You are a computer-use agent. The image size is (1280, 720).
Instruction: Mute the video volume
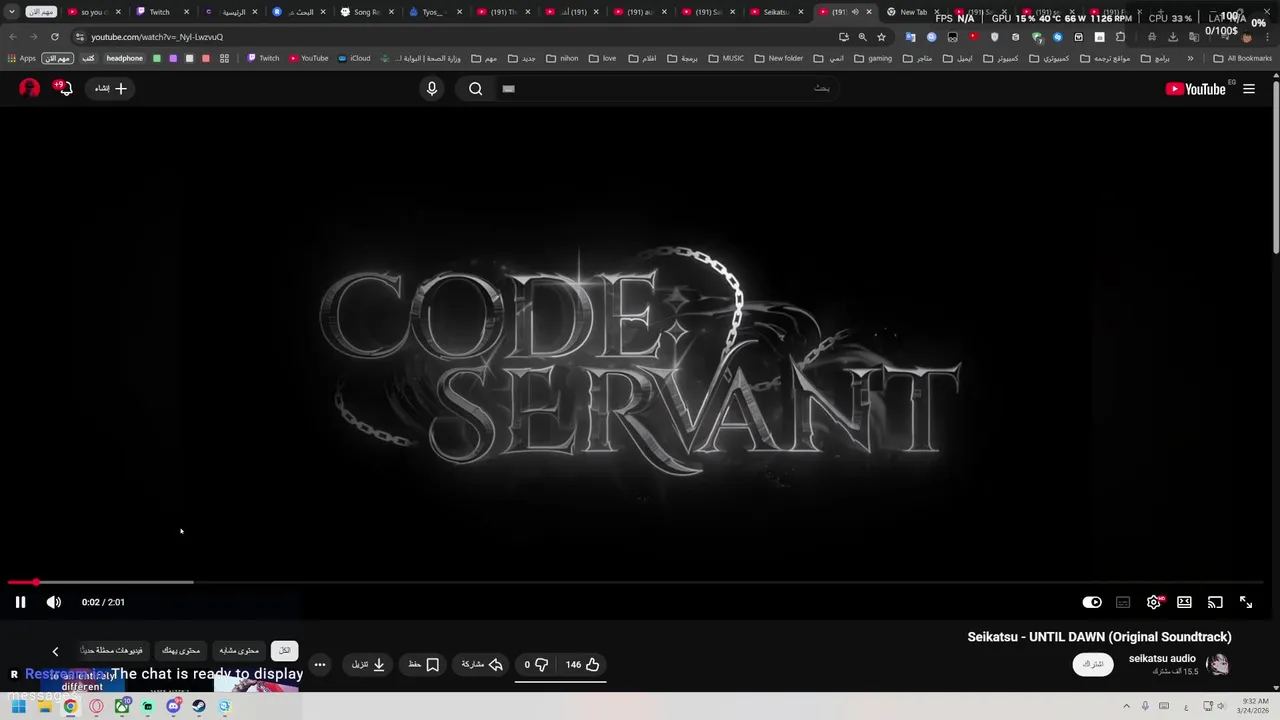[x=54, y=602]
